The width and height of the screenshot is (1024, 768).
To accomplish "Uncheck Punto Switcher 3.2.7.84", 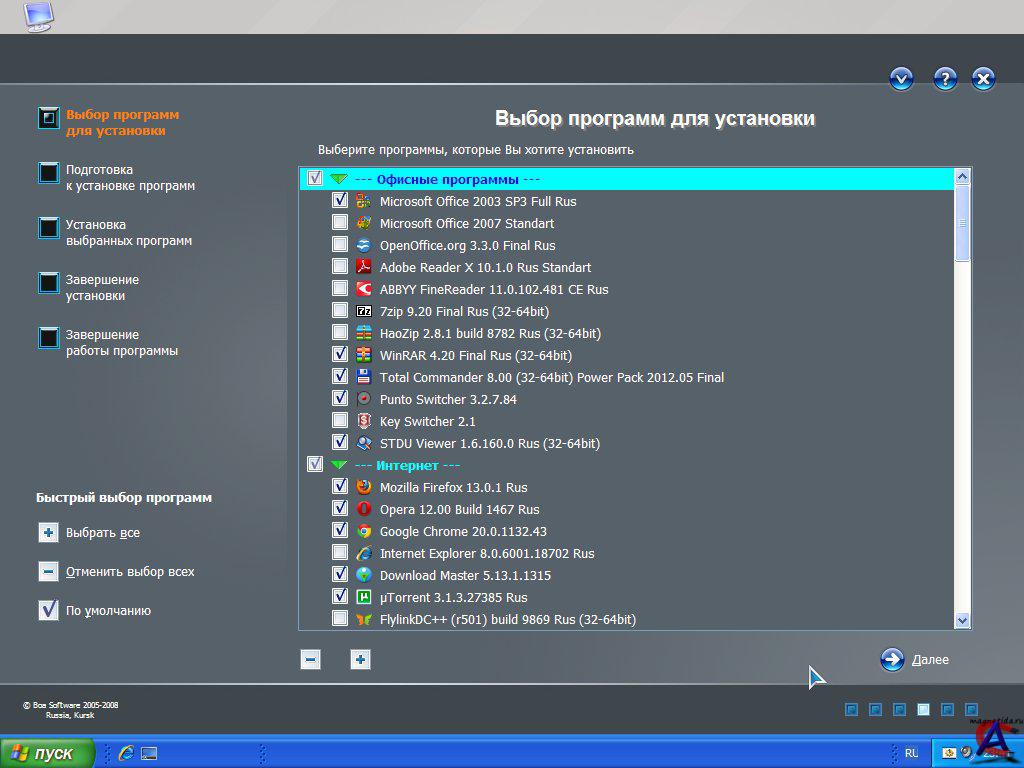I will (x=340, y=399).
